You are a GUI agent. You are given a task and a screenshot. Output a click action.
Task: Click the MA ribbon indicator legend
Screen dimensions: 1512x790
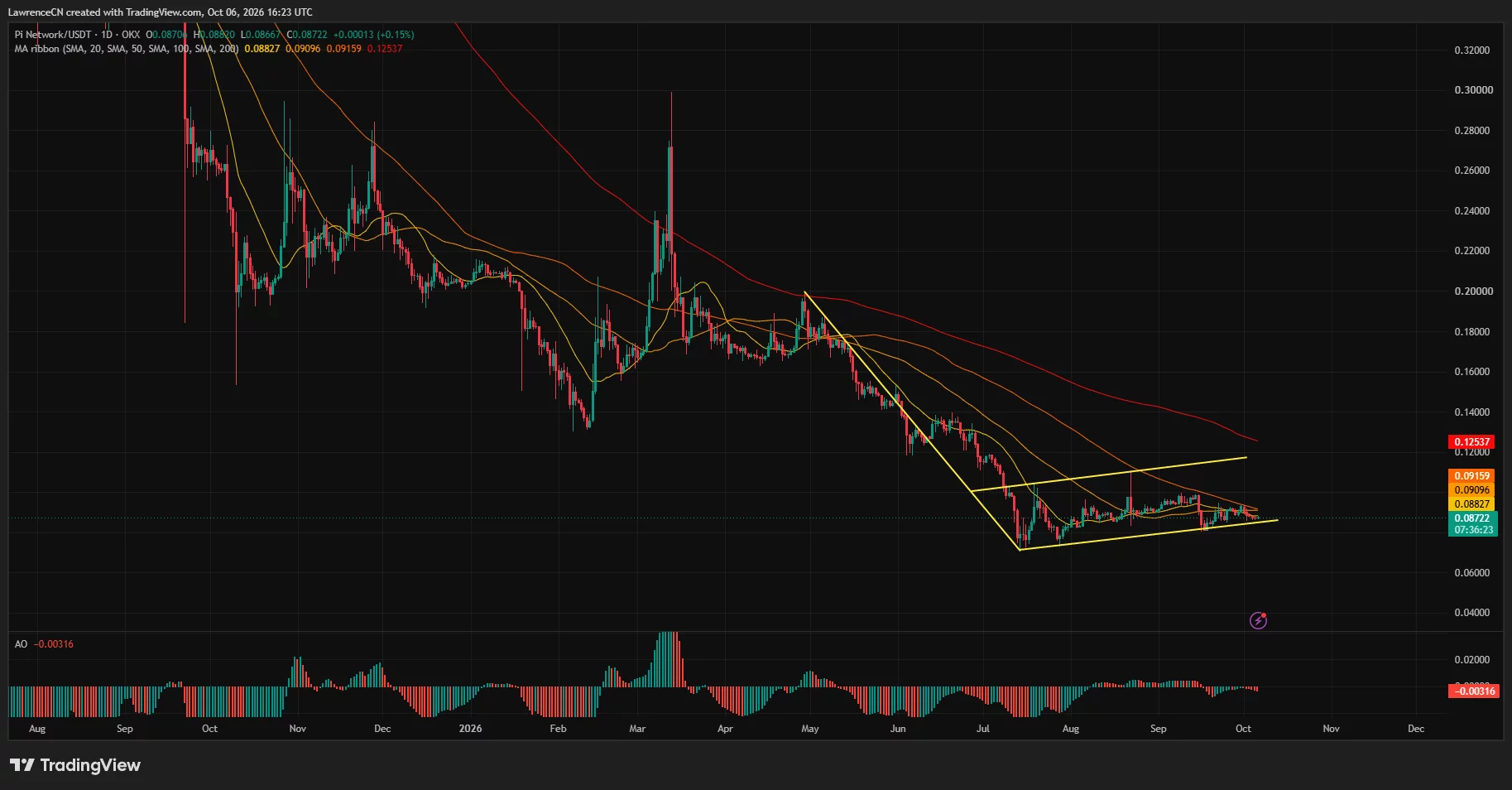point(127,49)
